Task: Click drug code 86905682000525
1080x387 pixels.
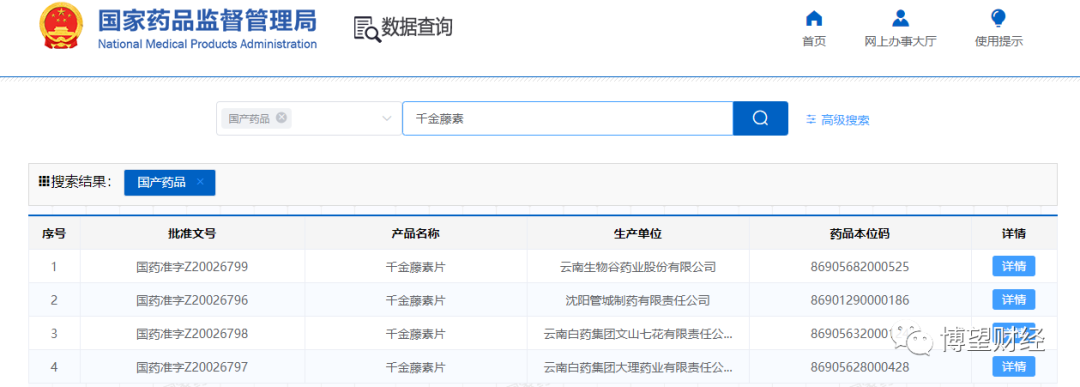Action: [x=860, y=266]
